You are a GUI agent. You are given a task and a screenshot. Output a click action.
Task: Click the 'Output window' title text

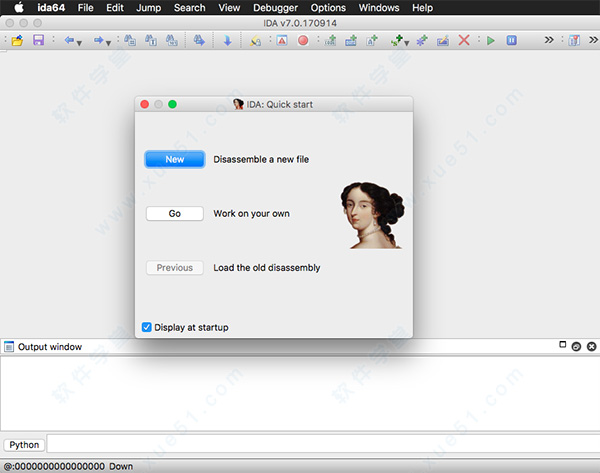click(50, 347)
